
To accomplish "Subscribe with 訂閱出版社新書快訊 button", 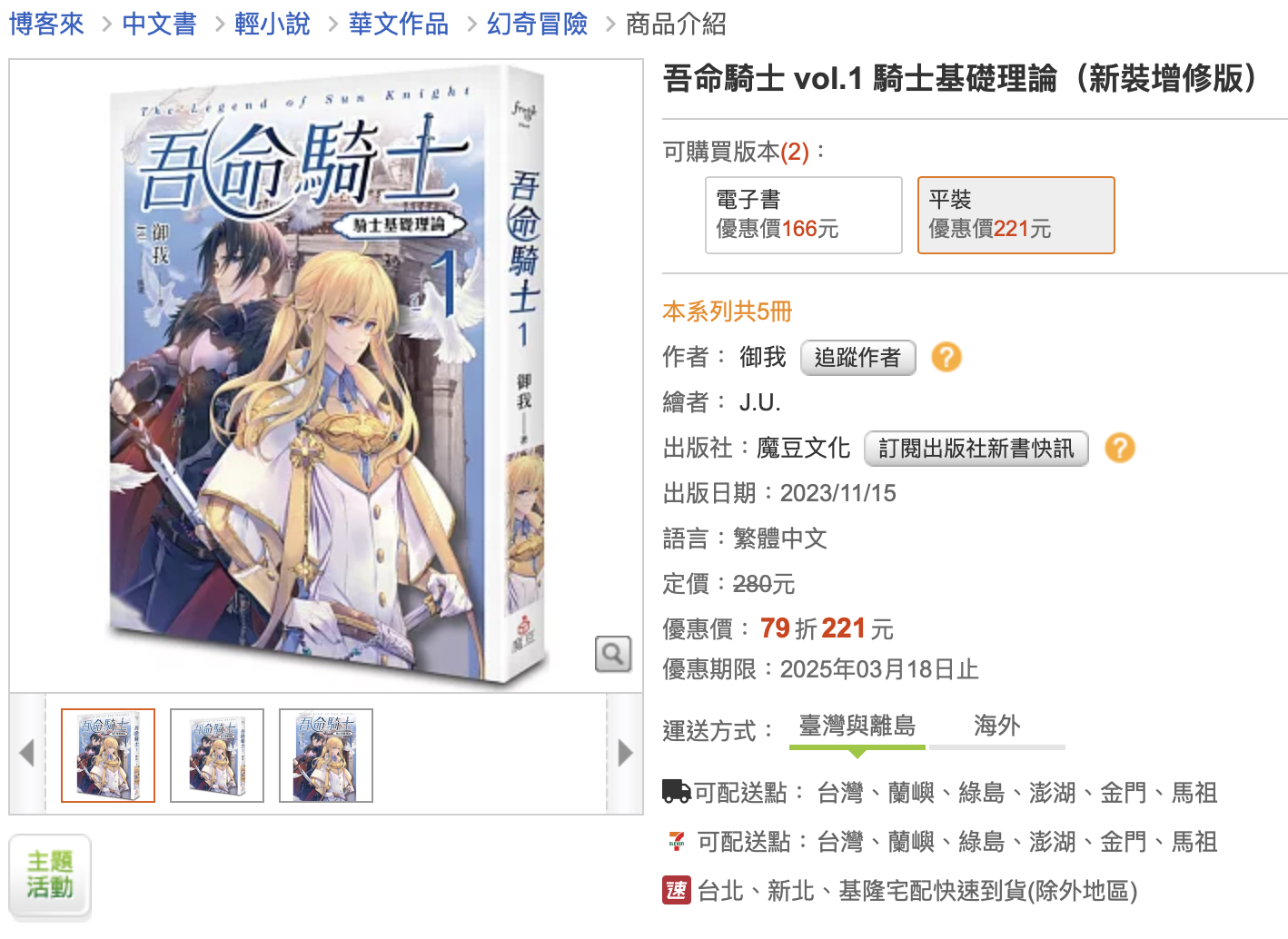I will click(976, 449).
